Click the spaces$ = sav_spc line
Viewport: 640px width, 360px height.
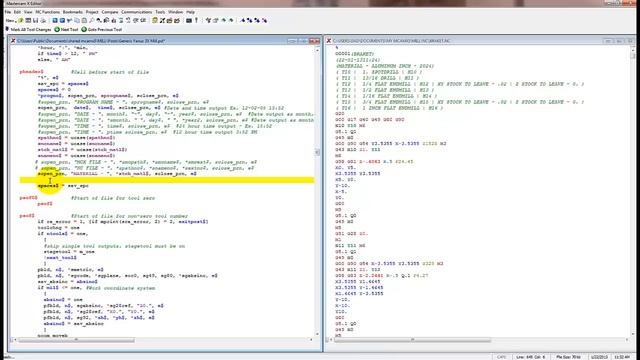[63, 186]
